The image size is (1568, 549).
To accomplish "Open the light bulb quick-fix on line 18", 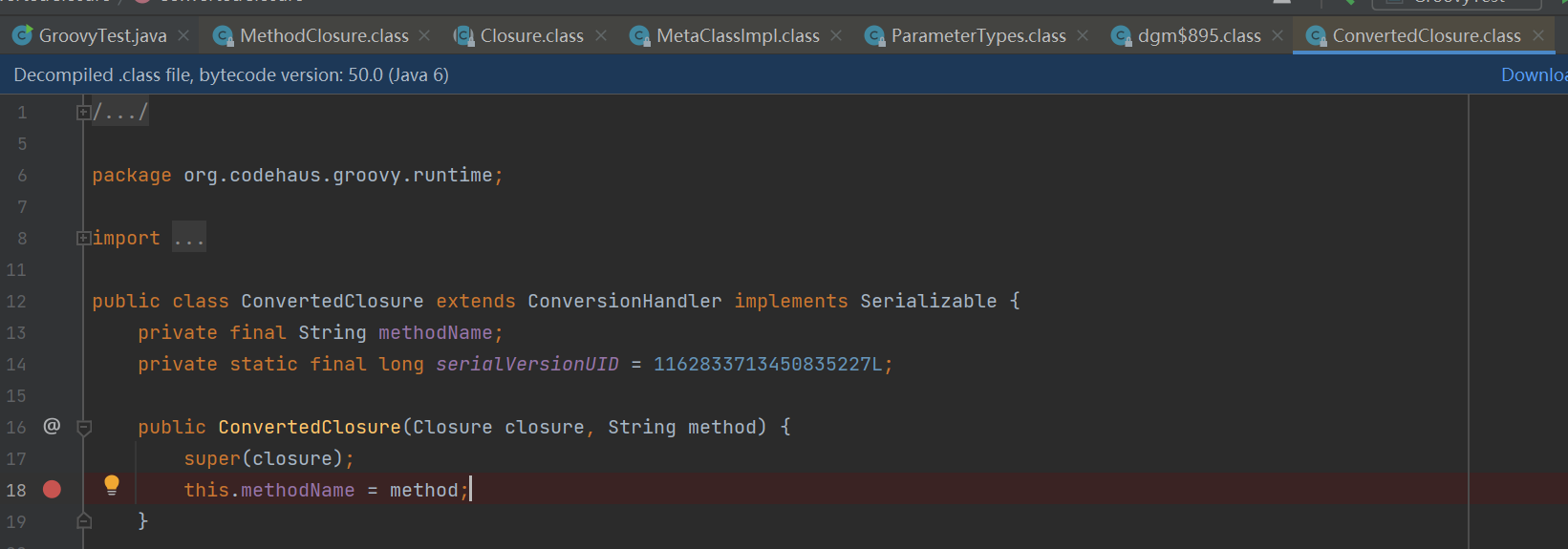I will pyautogui.click(x=112, y=485).
